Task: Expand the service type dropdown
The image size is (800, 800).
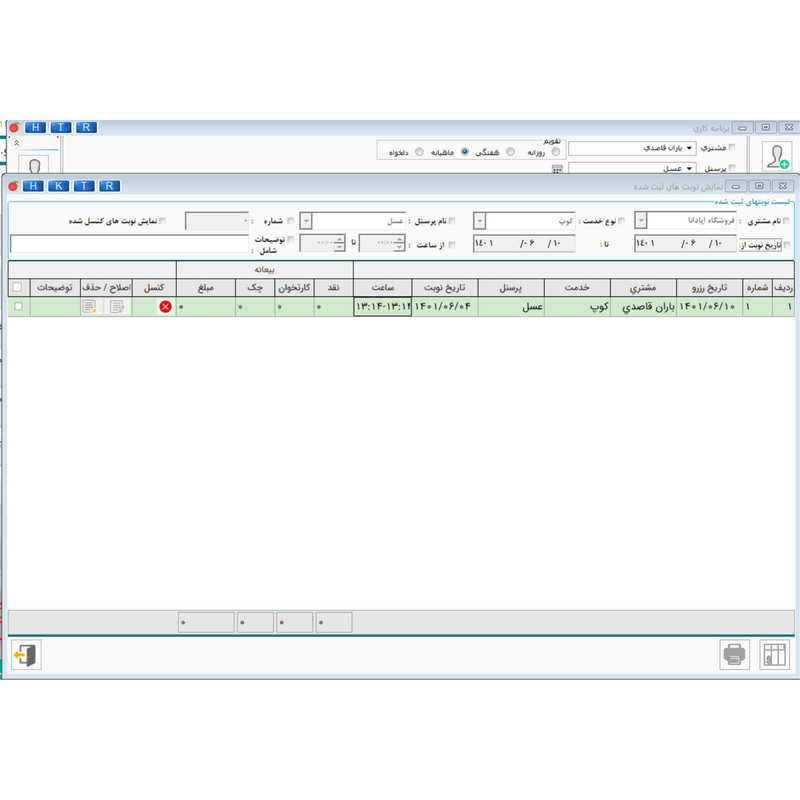Action: point(480,221)
